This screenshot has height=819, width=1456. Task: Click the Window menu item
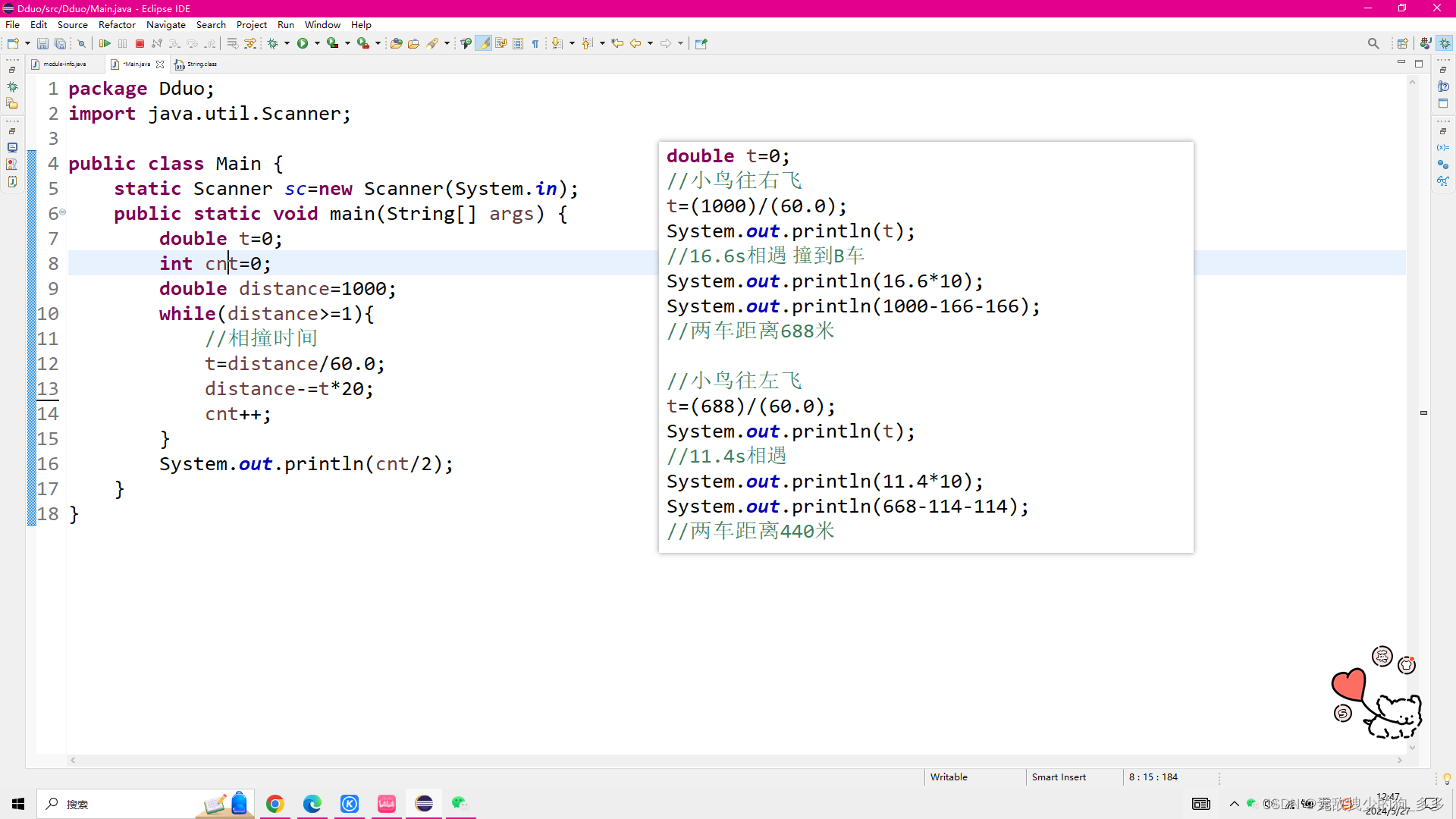[323, 25]
